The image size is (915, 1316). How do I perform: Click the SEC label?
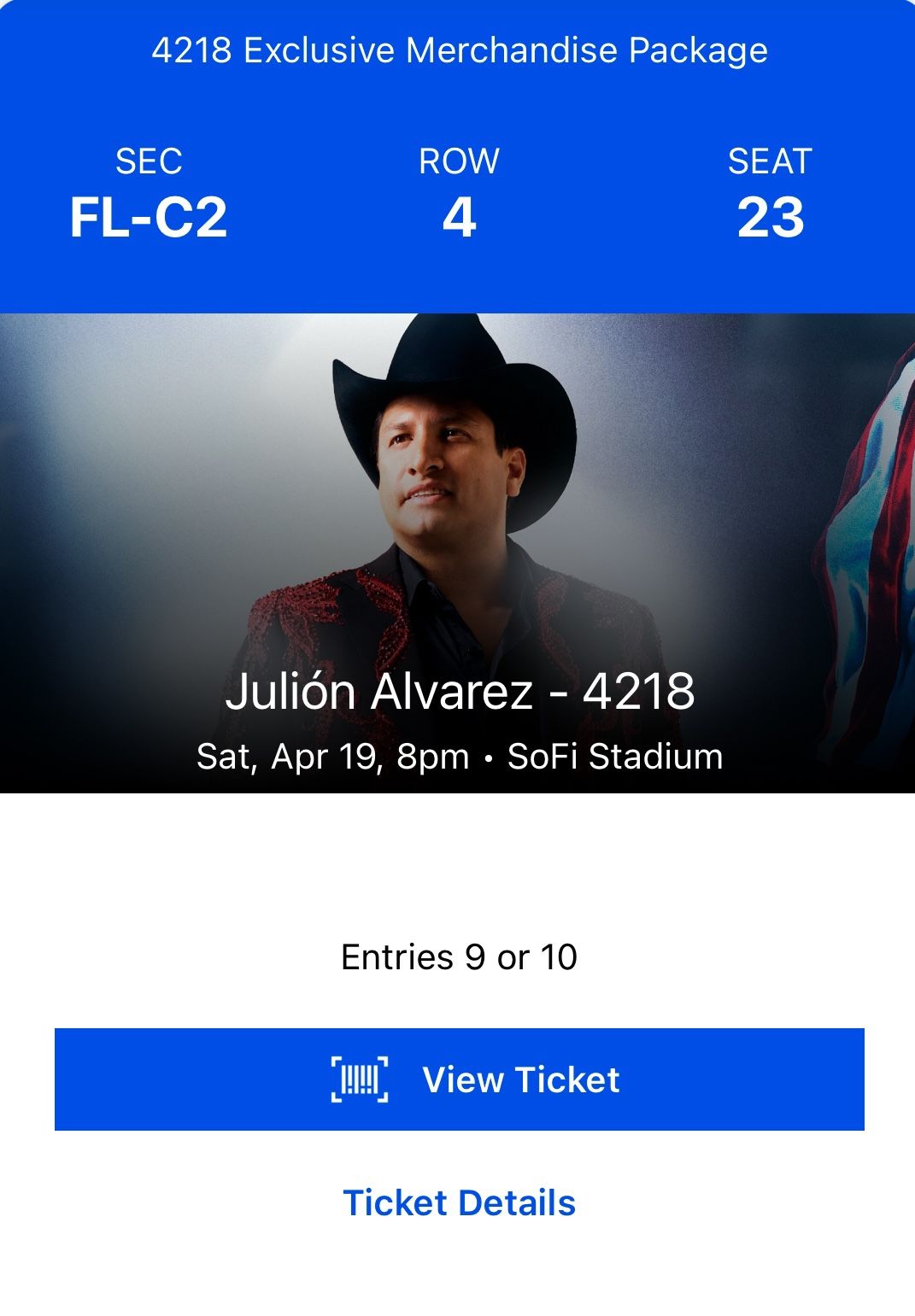coord(149,161)
